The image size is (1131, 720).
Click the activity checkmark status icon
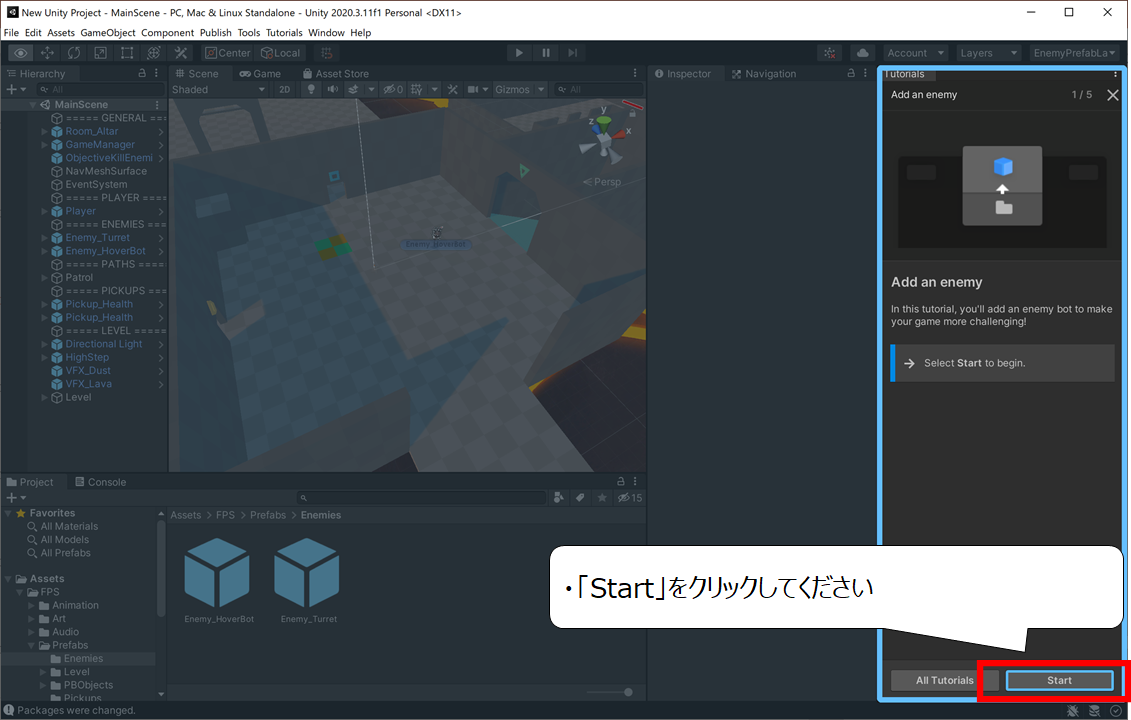pos(1116,711)
